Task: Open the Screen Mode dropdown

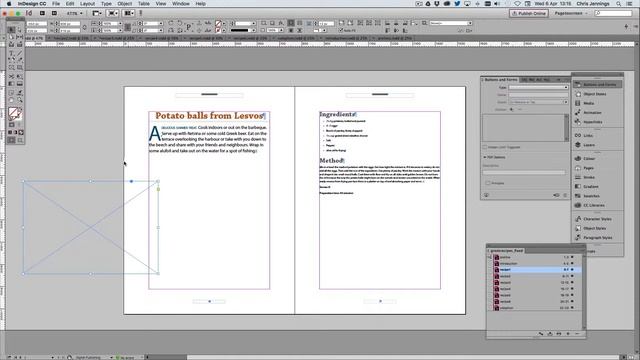Action: (112, 13)
